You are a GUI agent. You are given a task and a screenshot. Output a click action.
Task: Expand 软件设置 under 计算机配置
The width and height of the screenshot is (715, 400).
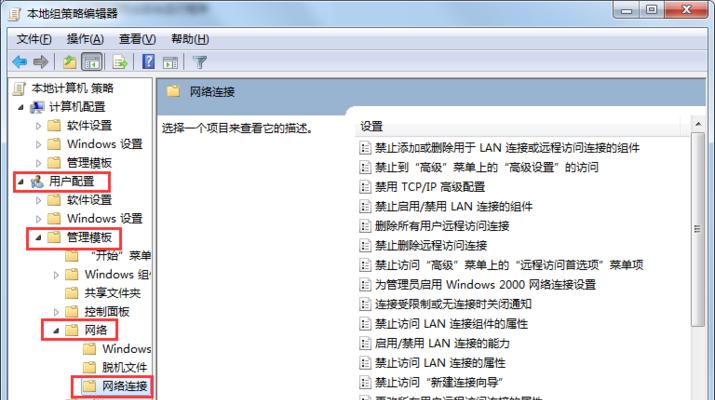pos(38,126)
